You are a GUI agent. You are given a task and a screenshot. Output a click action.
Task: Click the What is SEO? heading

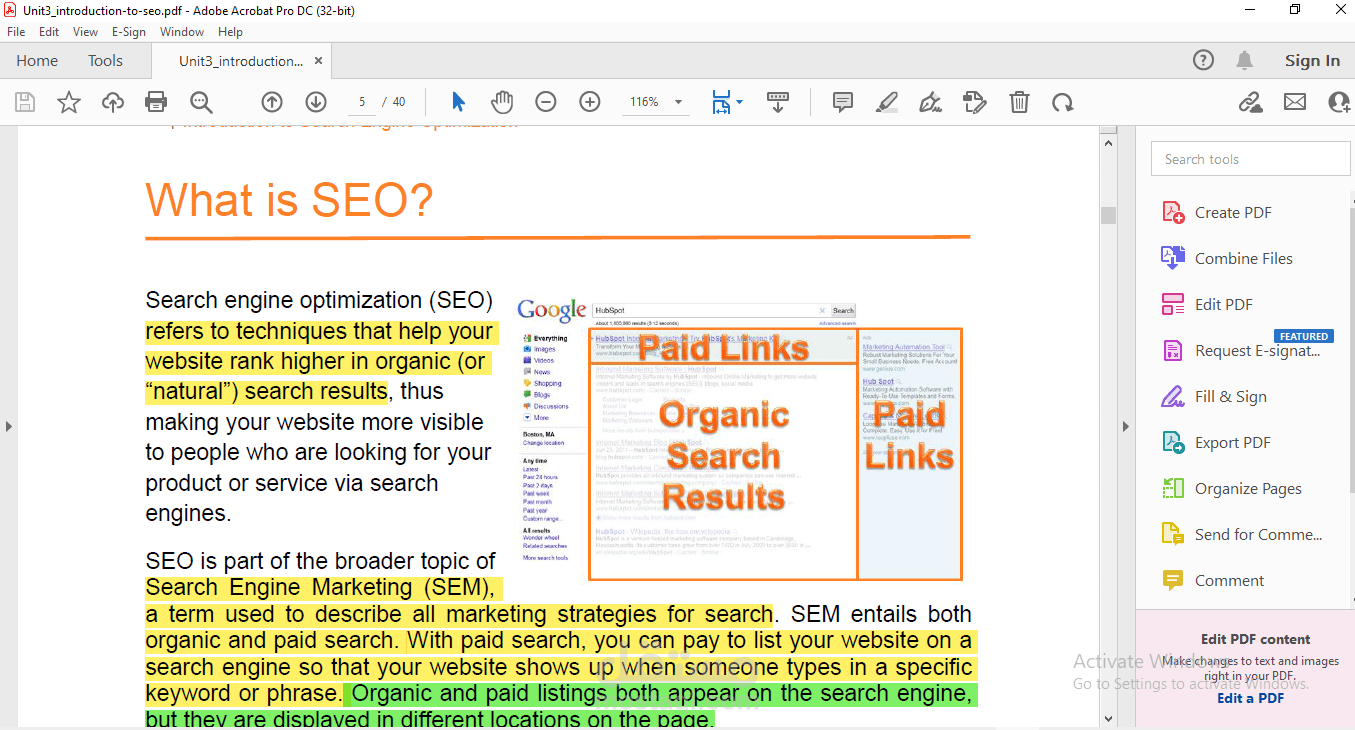coord(290,200)
